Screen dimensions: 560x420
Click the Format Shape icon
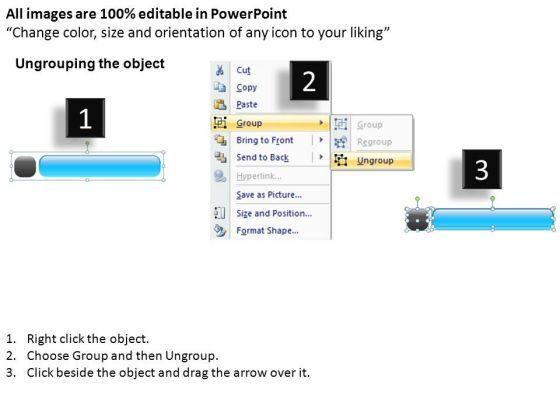click(220, 230)
